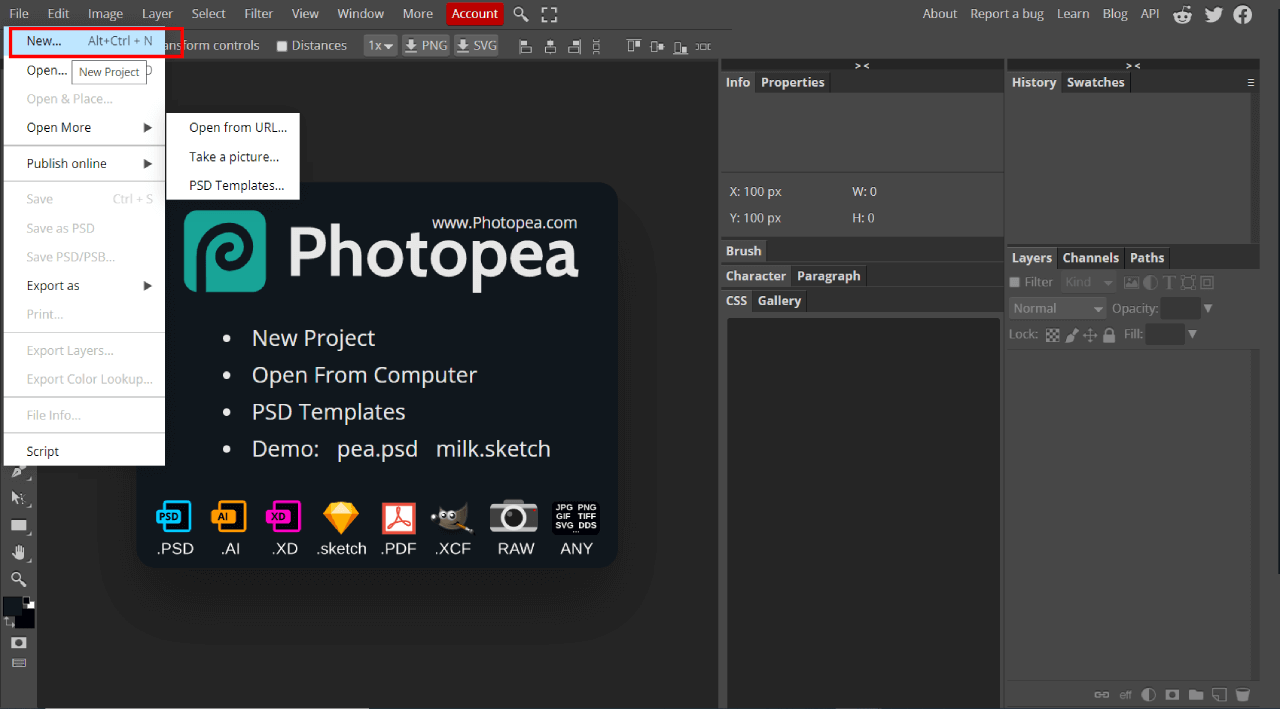Open layer effects 'eff' button
This screenshot has width=1280, height=709.
tap(1125, 695)
